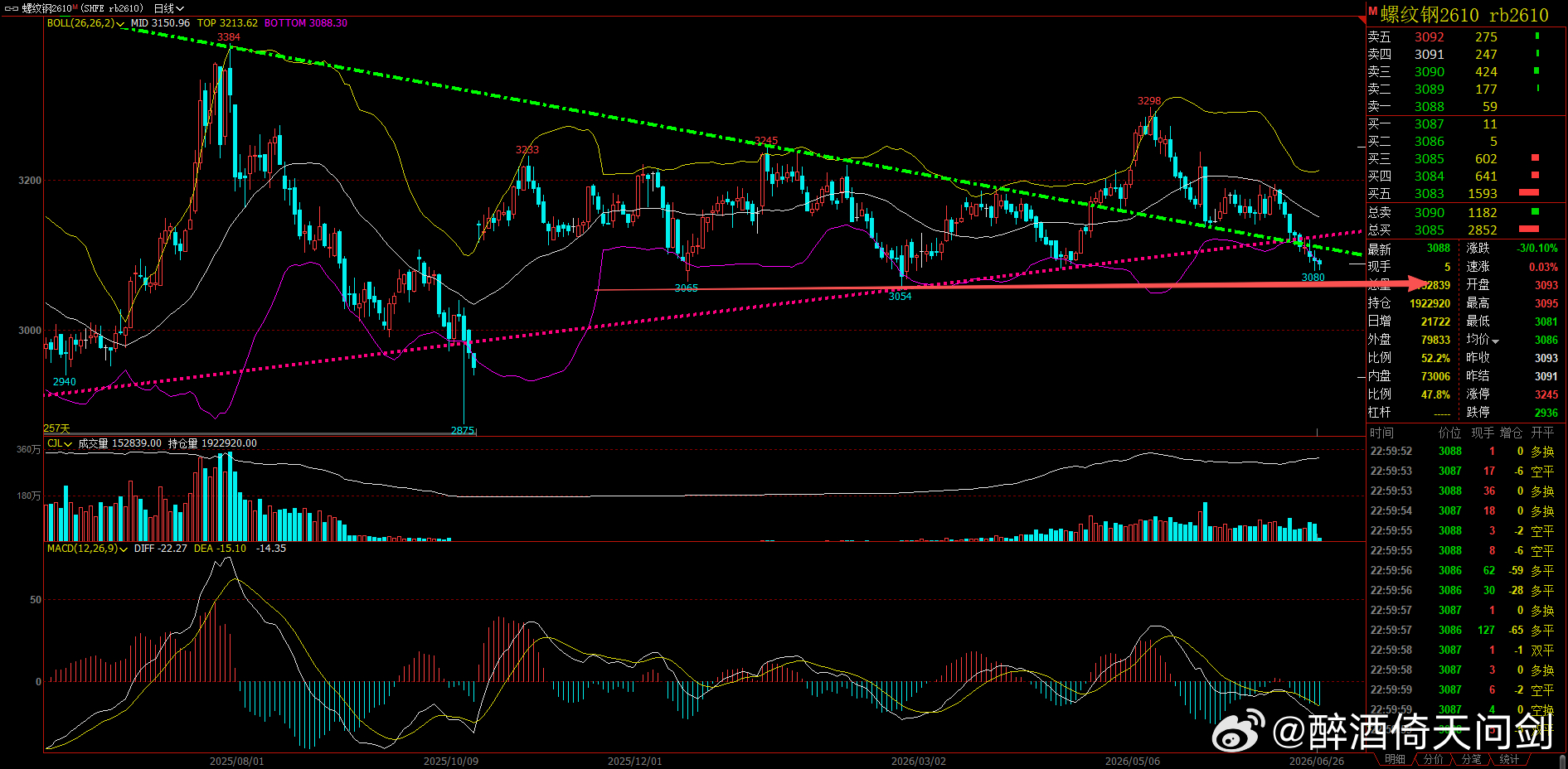
Task: Click the 外盘 value 79833
Action: point(1436,340)
